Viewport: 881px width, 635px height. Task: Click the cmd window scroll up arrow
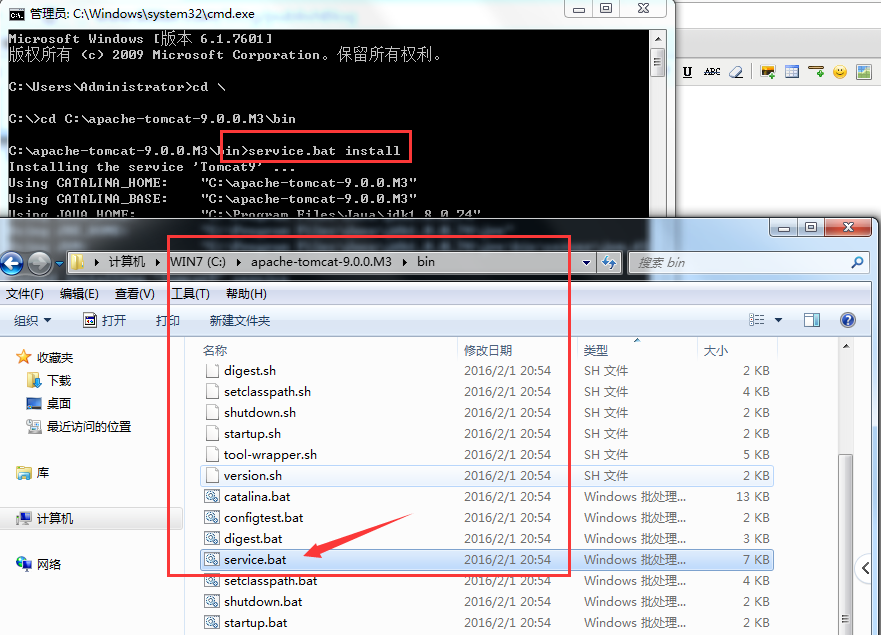coord(657,39)
